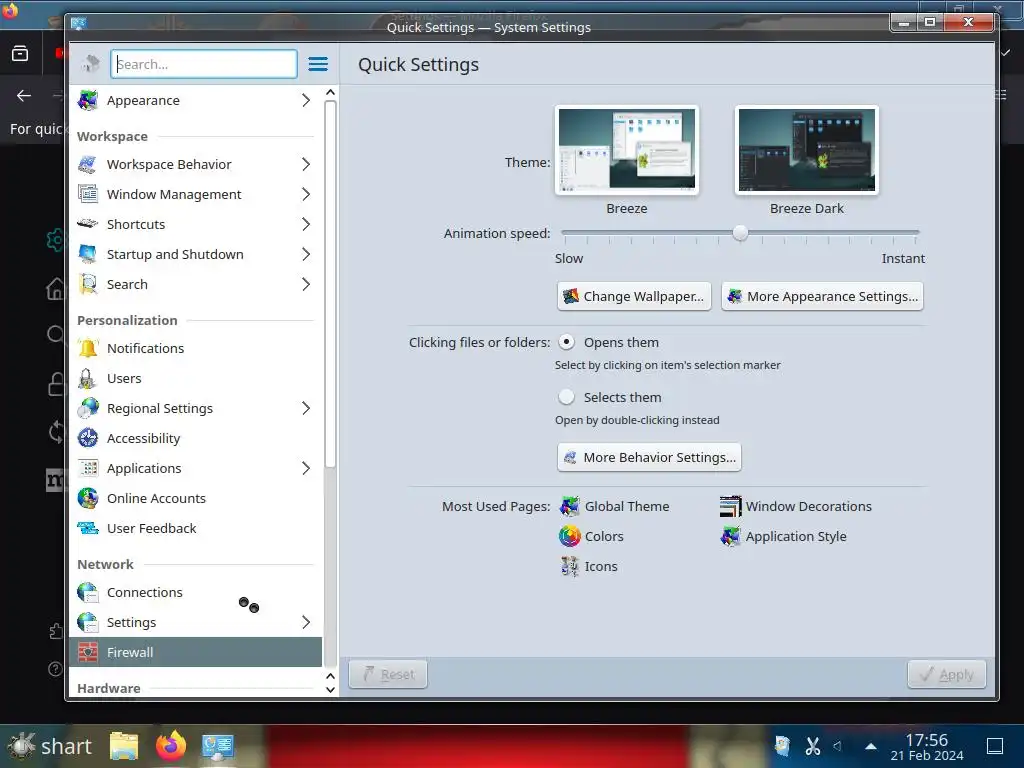The height and width of the screenshot is (768, 1024).
Task: Click the Applications icon
Action: (88, 469)
